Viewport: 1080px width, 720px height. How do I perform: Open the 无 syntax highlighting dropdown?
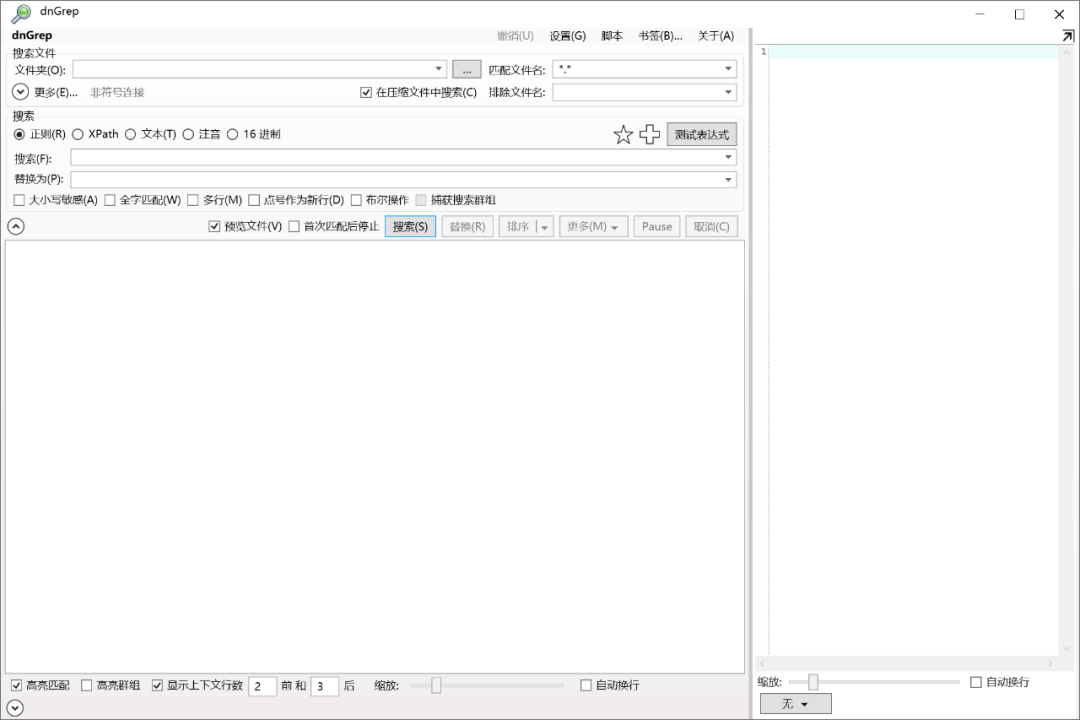[795, 703]
